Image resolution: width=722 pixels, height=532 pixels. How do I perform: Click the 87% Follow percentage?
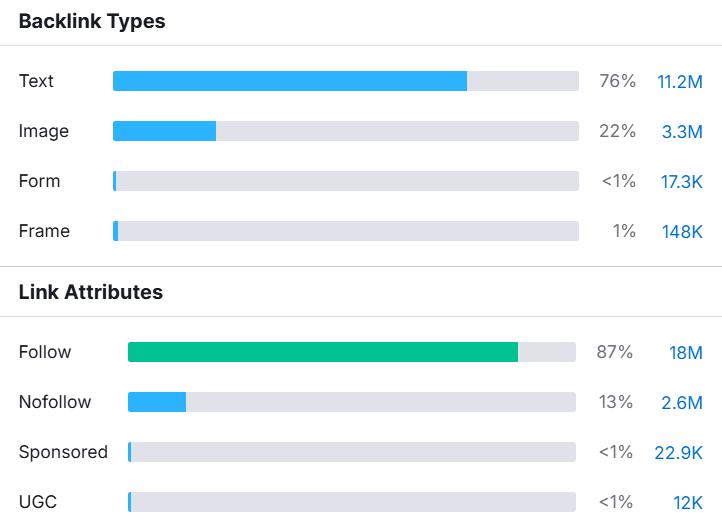(x=615, y=352)
